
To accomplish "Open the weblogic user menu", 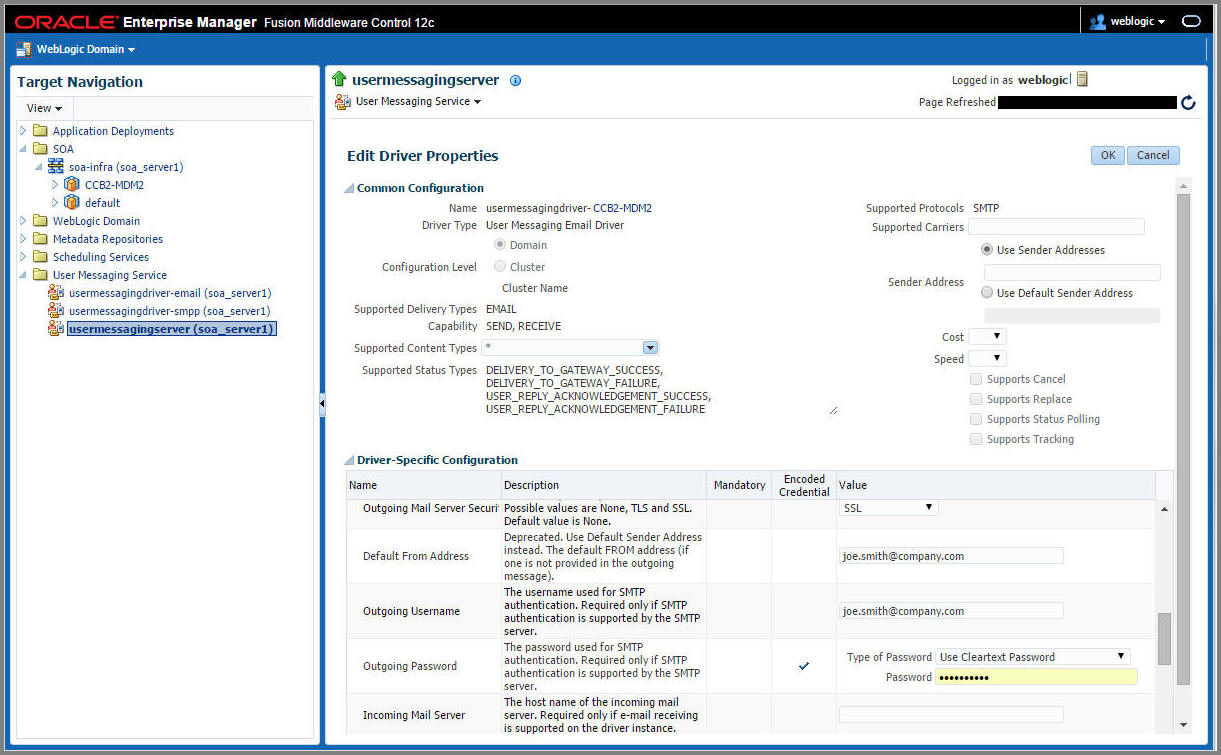I will coord(1137,21).
